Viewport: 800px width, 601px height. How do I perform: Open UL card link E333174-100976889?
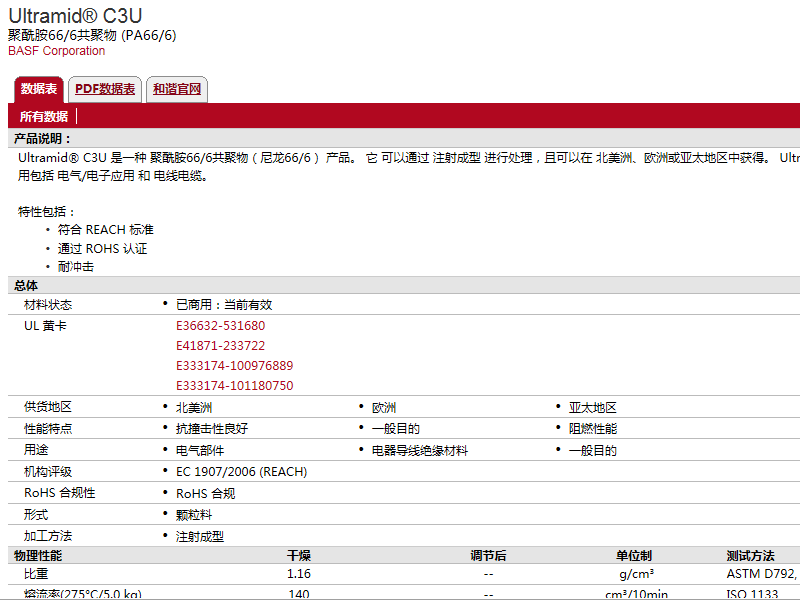click(x=235, y=365)
